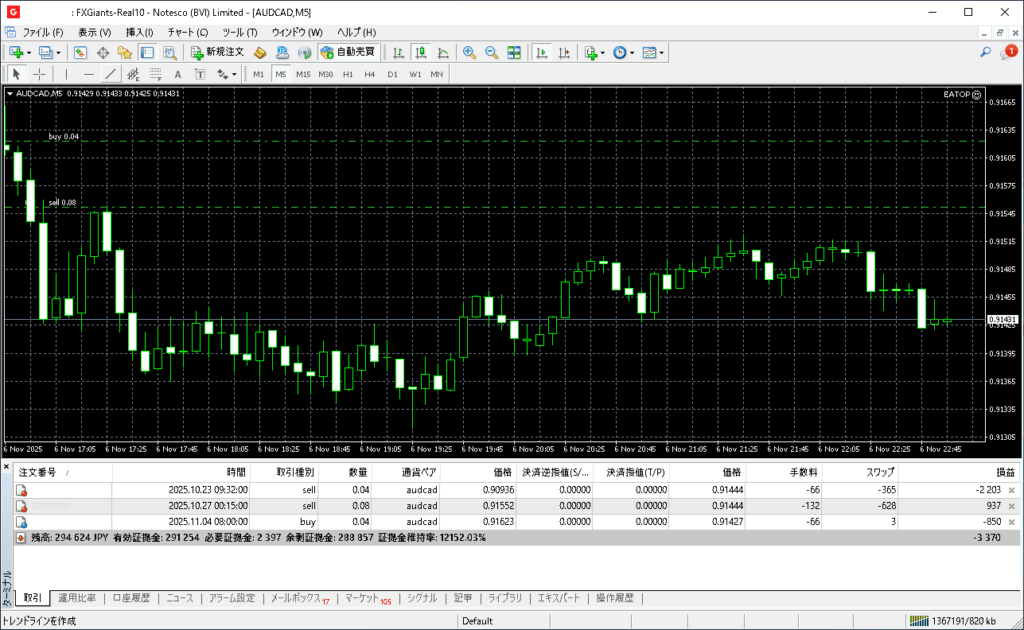Select the crosshair cursor tool
This screenshot has width=1024, height=630.
click(x=40, y=74)
